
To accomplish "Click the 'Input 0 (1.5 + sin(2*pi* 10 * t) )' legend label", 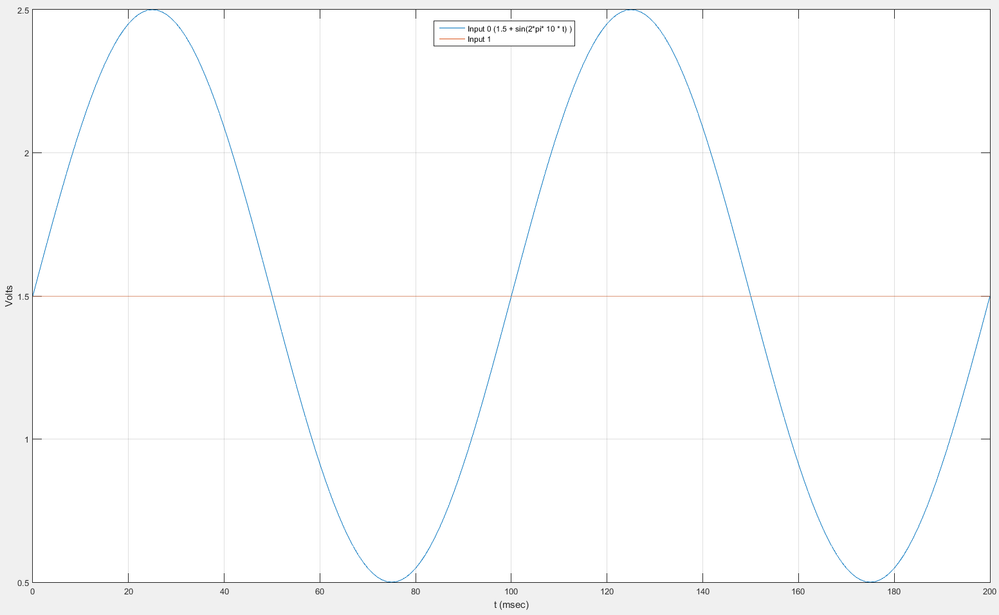I will click(520, 29).
